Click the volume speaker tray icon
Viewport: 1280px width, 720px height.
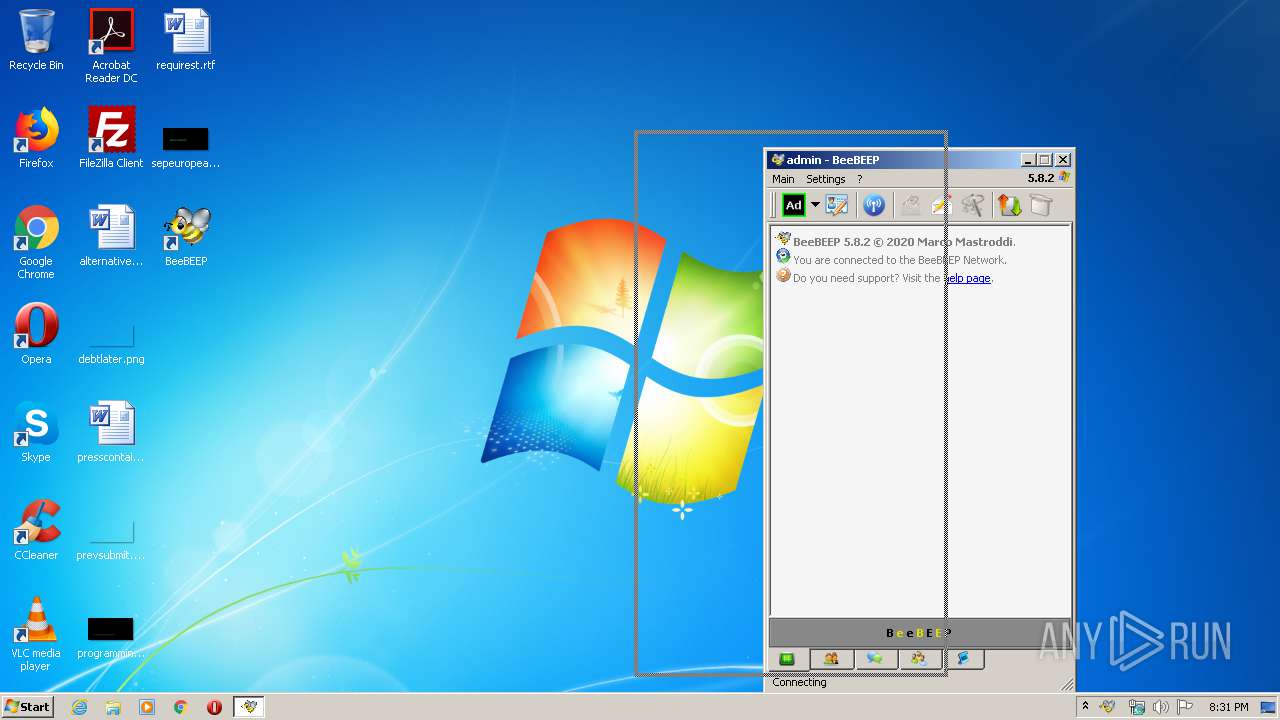[x=1160, y=707]
